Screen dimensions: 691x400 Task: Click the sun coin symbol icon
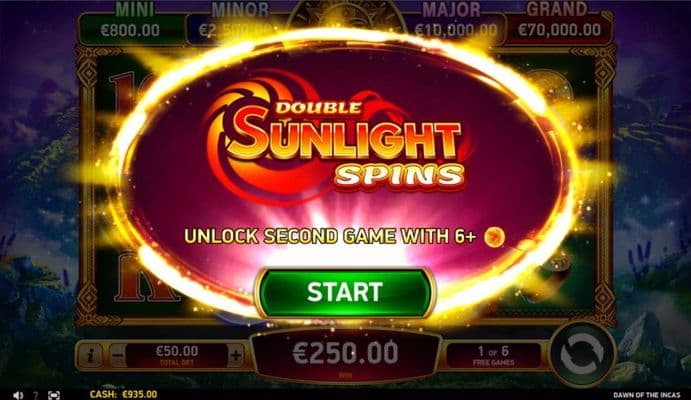click(x=494, y=237)
